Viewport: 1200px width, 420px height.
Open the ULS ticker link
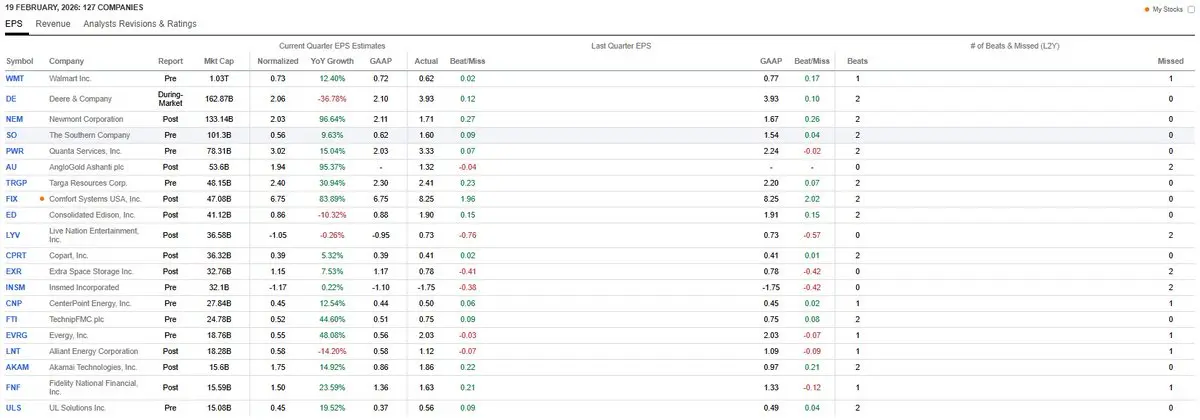(x=13, y=407)
